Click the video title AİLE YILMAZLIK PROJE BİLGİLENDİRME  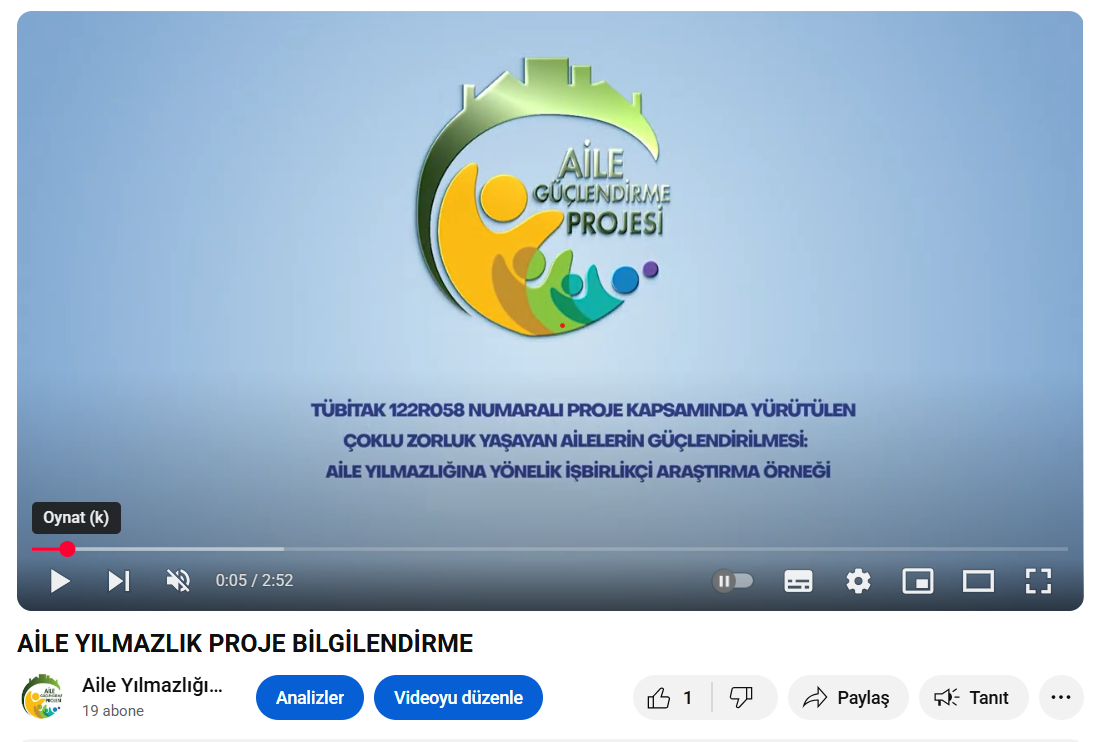245,644
